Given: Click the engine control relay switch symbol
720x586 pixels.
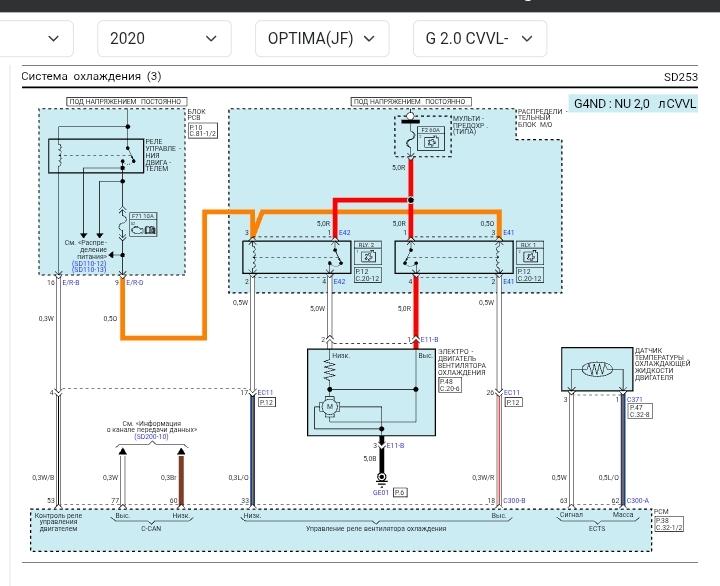Looking at the screenshot, I should coord(131,154).
